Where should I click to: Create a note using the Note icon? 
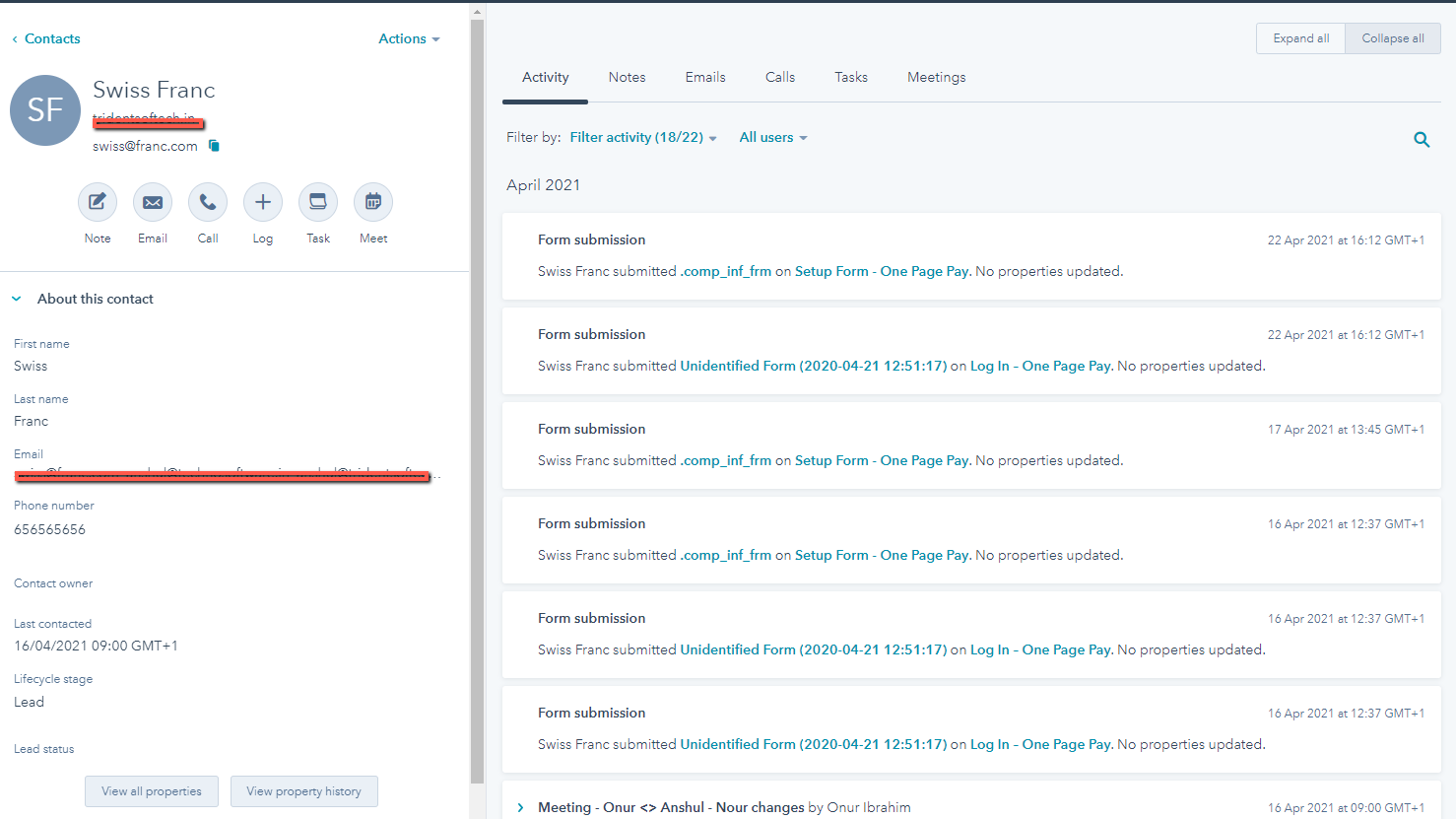(x=97, y=201)
